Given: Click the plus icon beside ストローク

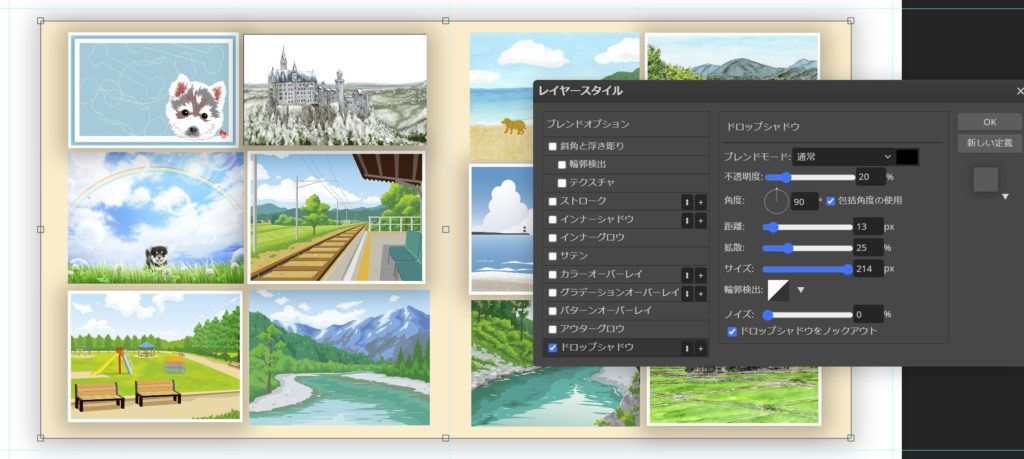Looking at the screenshot, I should coord(701,201).
